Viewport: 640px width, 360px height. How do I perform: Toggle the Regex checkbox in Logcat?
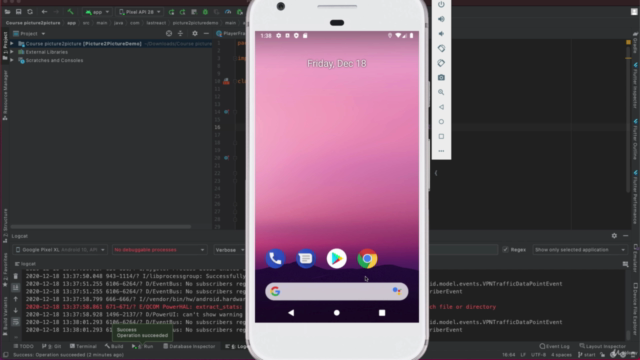pyautogui.click(x=506, y=250)
